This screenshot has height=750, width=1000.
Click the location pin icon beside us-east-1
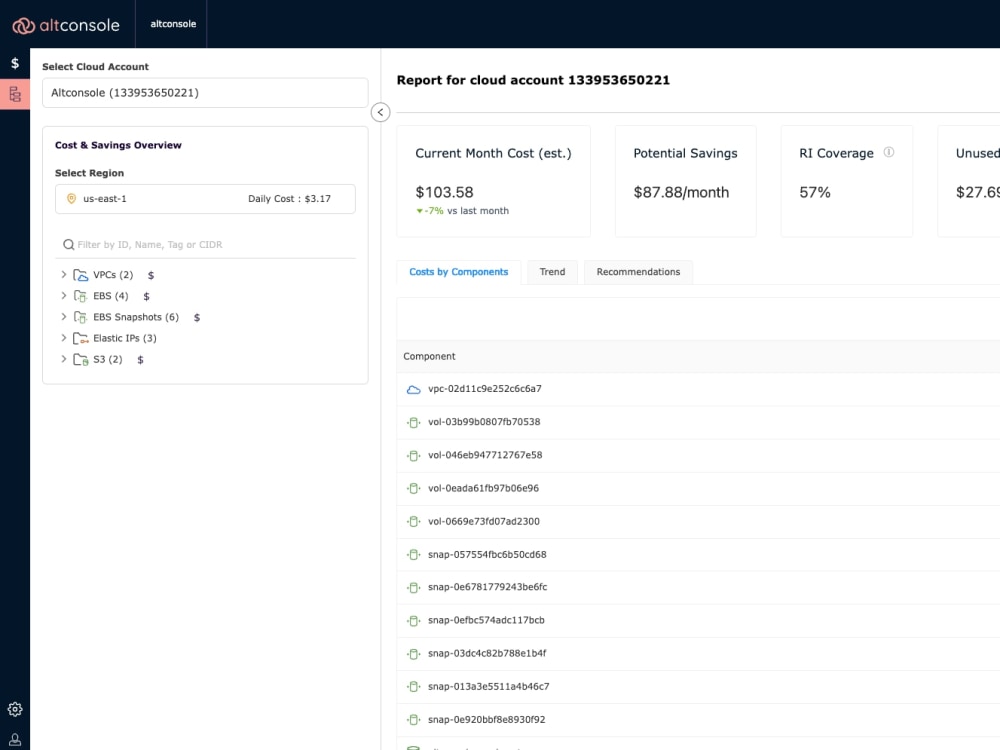(x=71, y=199)
